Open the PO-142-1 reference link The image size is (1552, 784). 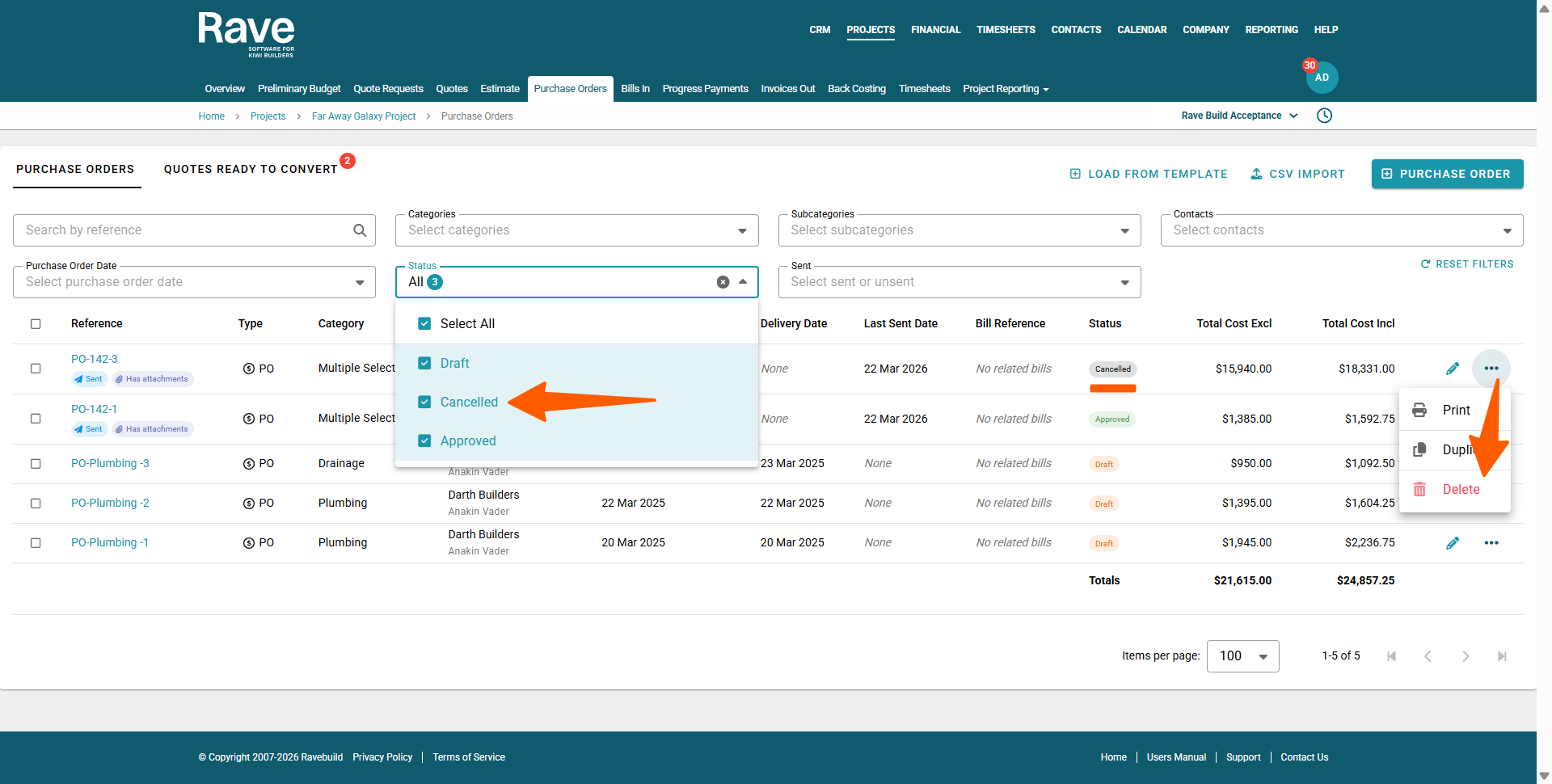(94, 409)
